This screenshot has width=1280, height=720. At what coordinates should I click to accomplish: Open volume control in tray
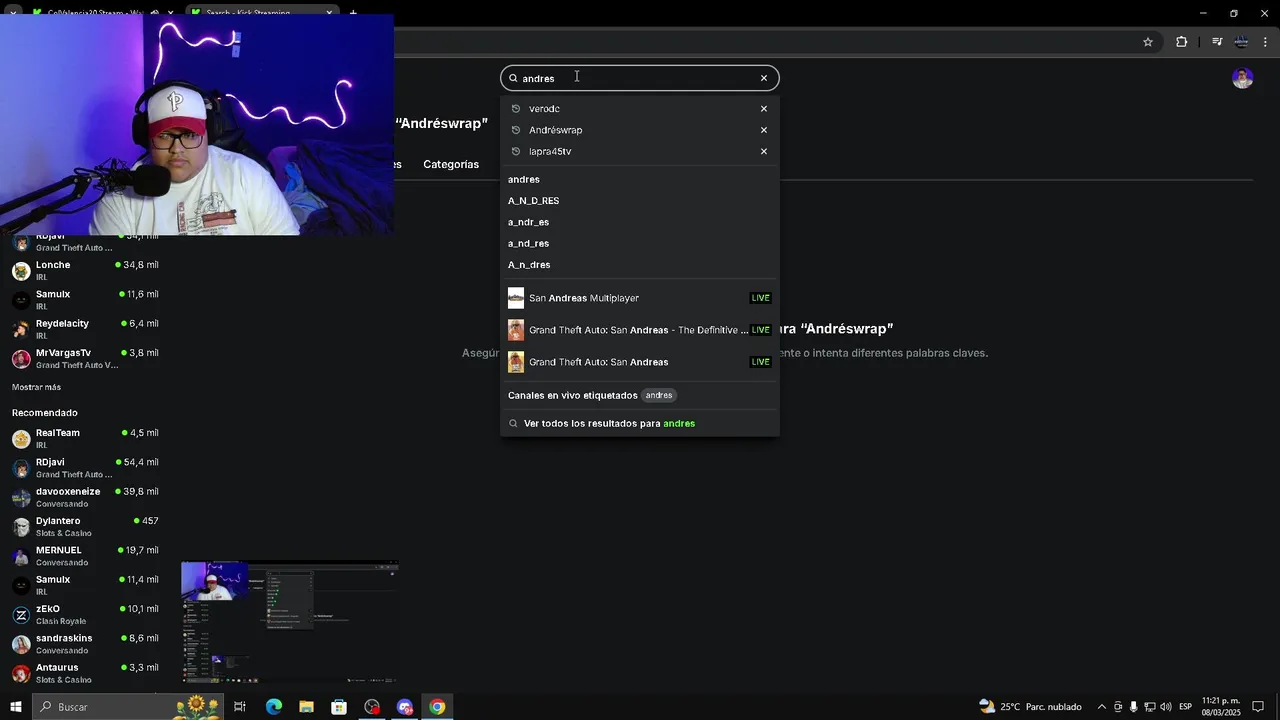(x=1166, y=707)
